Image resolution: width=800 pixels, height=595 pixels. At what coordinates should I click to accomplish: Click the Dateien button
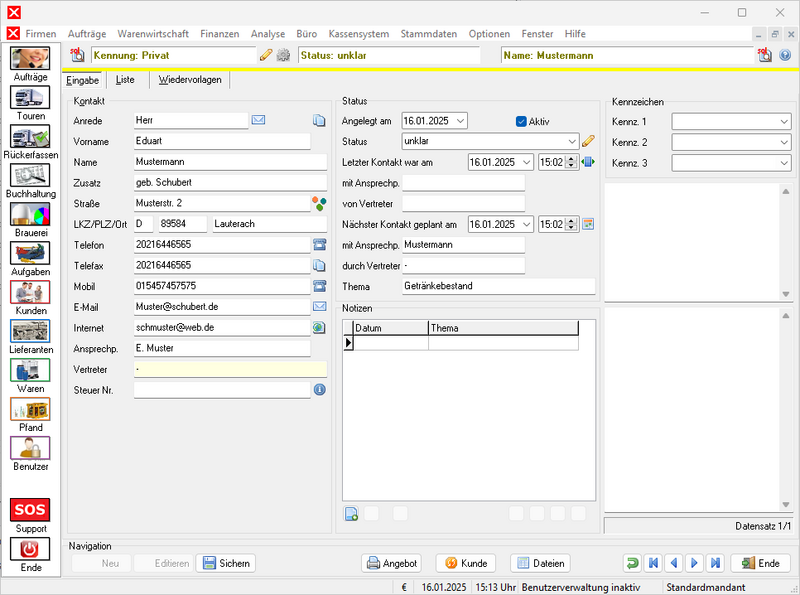point(541,563)
